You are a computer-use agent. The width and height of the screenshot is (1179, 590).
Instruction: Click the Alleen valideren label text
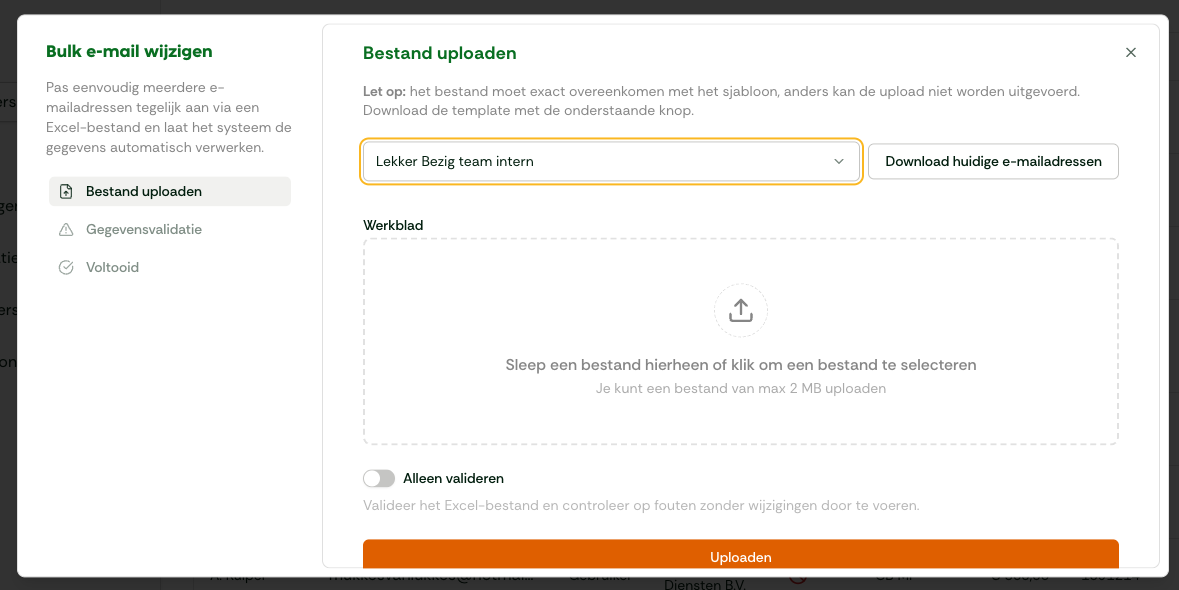453,478
